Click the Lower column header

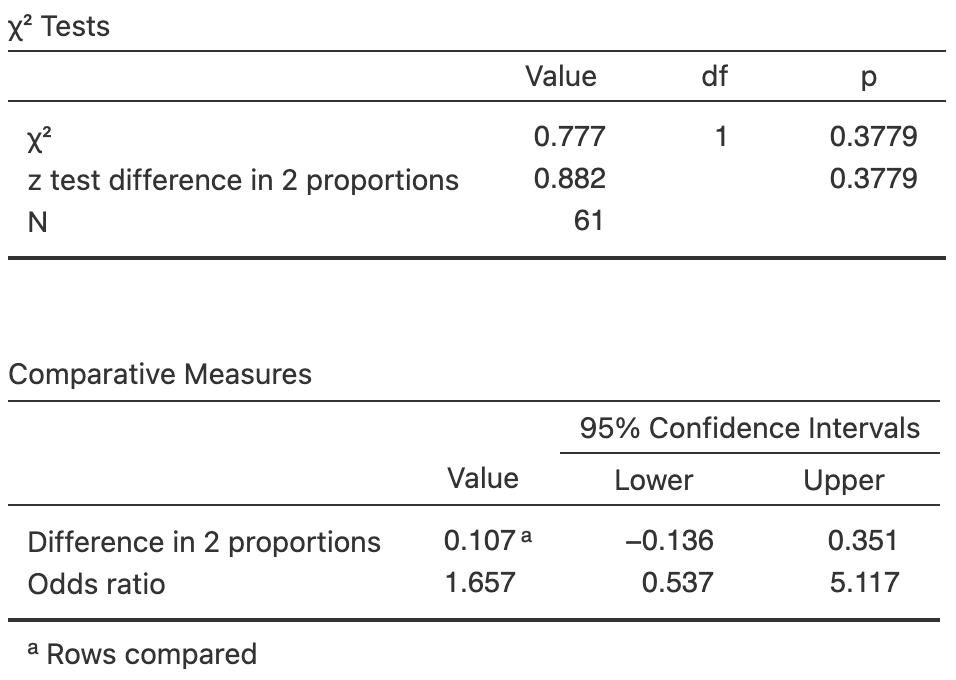point(653,481)
